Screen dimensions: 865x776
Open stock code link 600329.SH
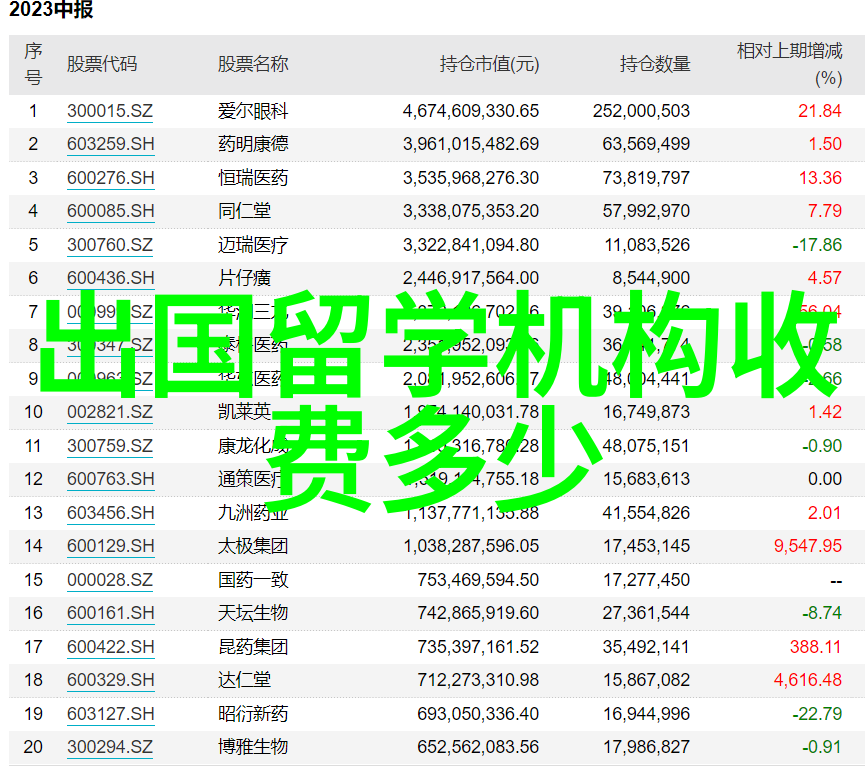click(x=110, y=680)
